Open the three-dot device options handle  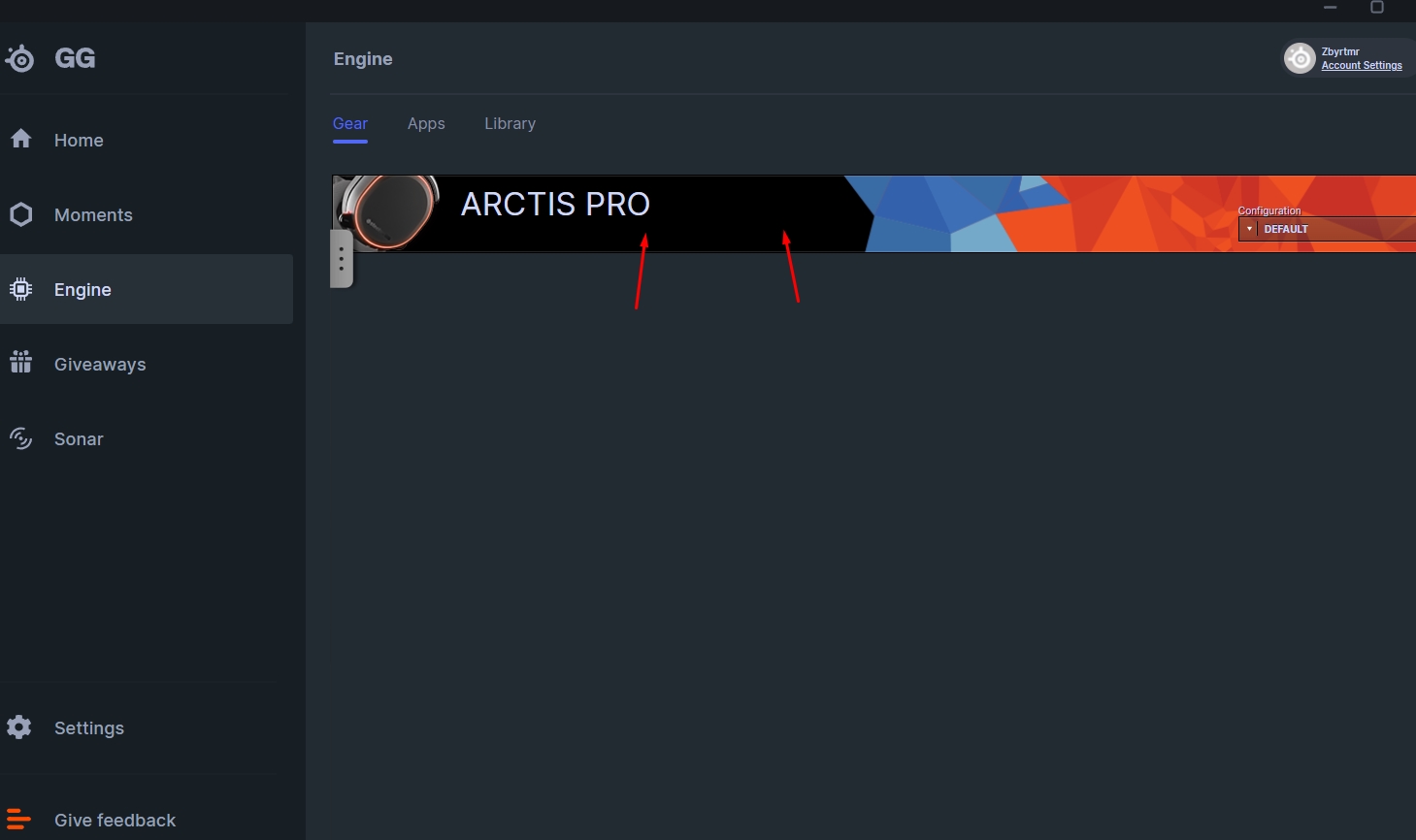pos(341,258)
